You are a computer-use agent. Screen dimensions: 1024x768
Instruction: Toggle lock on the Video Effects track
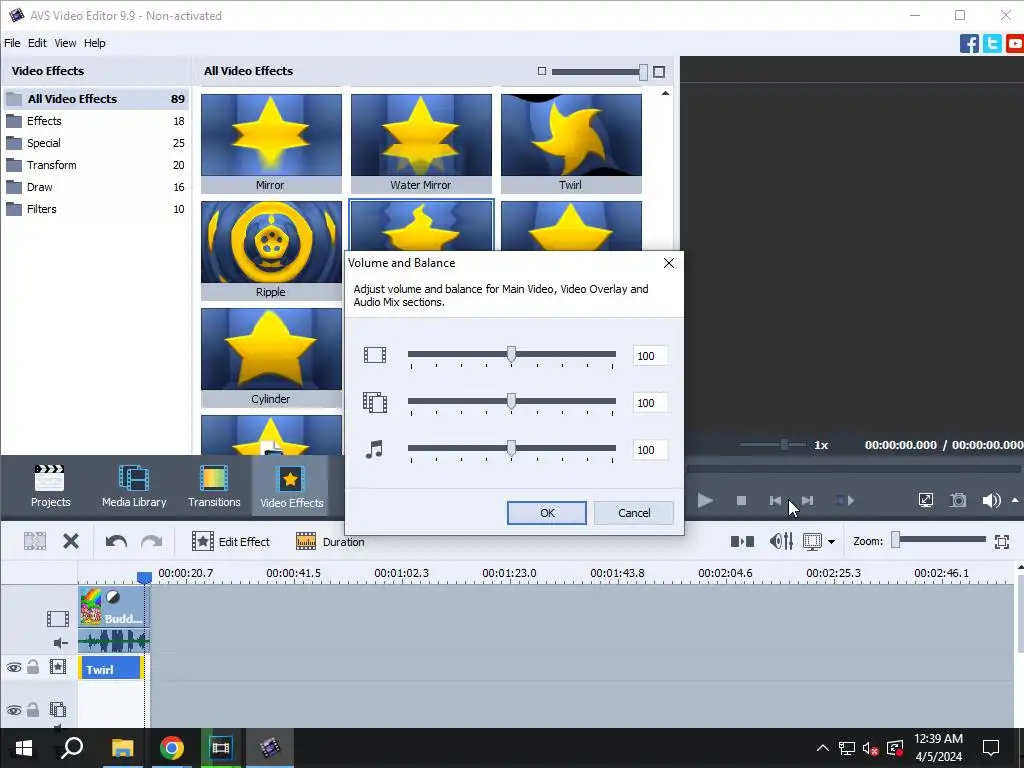click(x=33, y=667)
